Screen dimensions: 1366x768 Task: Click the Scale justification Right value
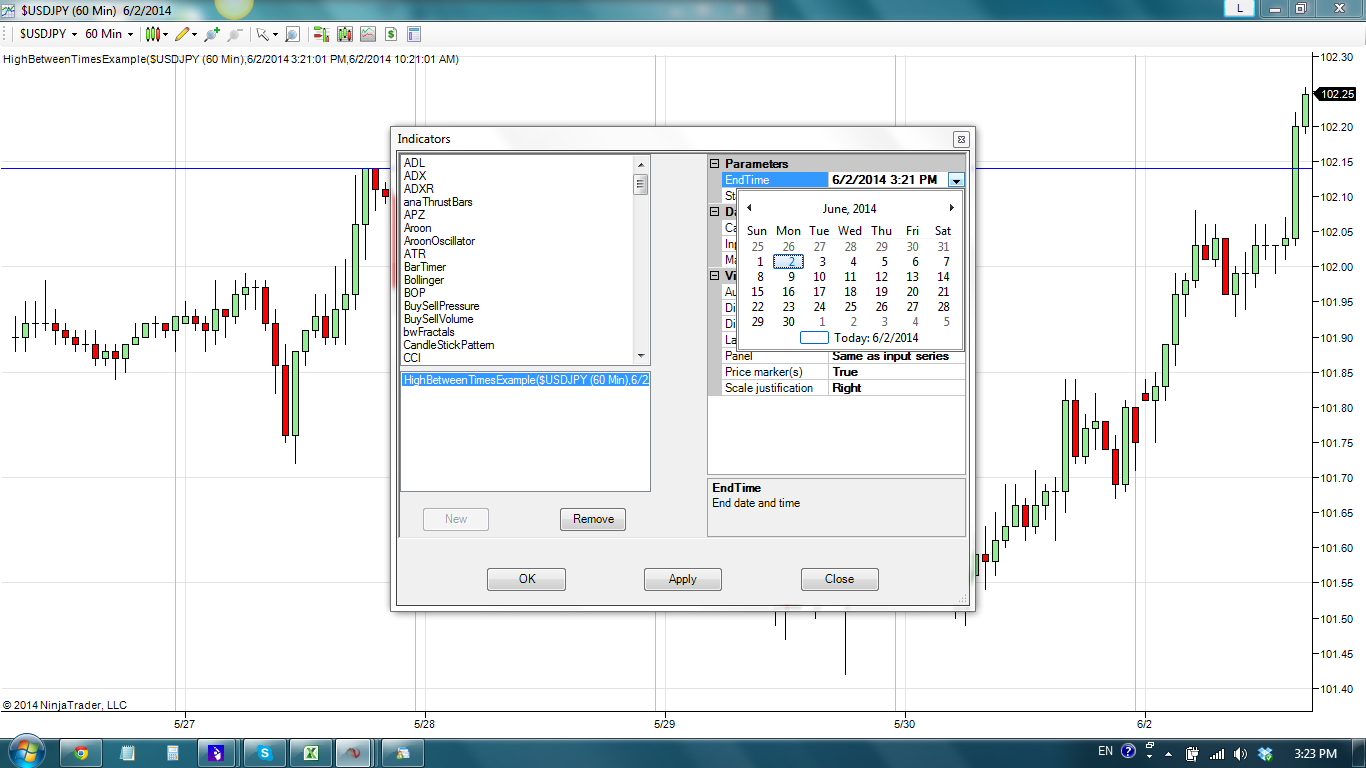(x=897, y=388)
